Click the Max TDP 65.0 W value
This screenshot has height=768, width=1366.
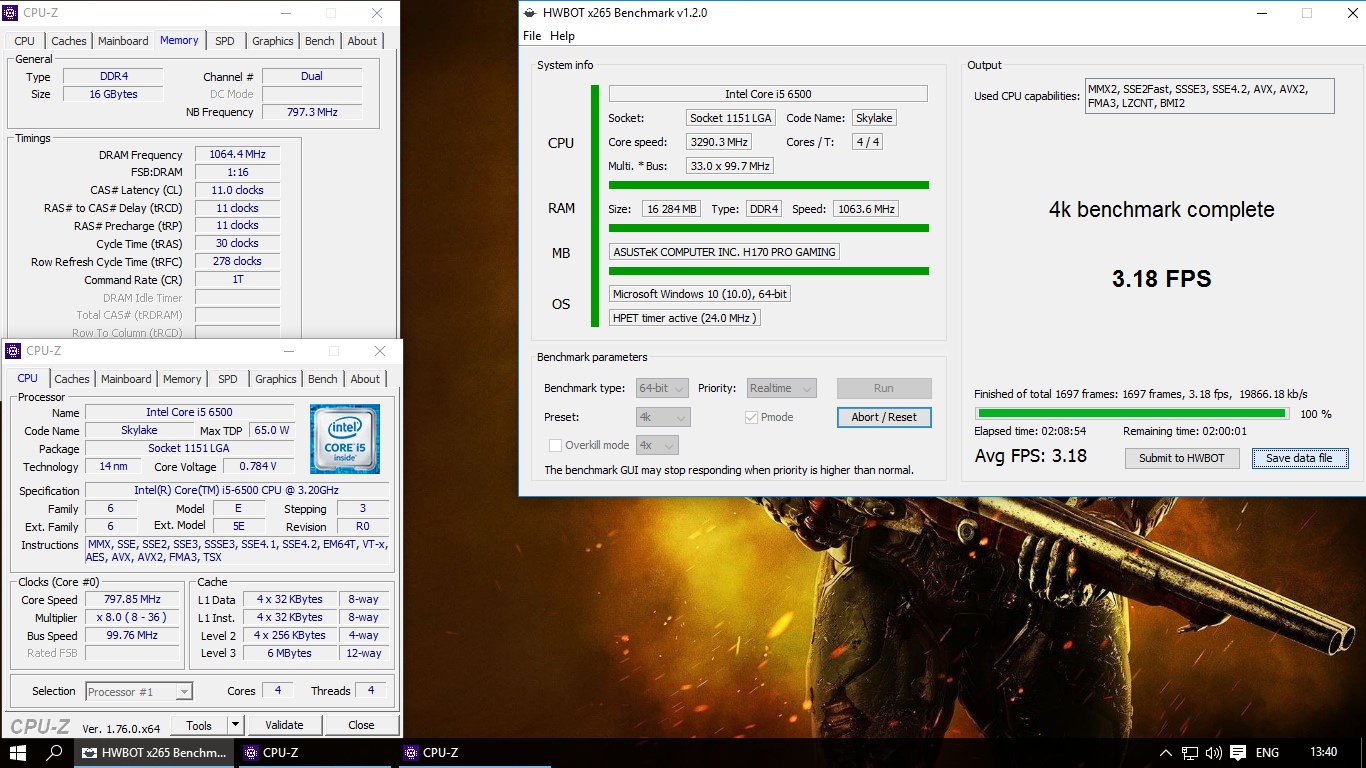271,430
